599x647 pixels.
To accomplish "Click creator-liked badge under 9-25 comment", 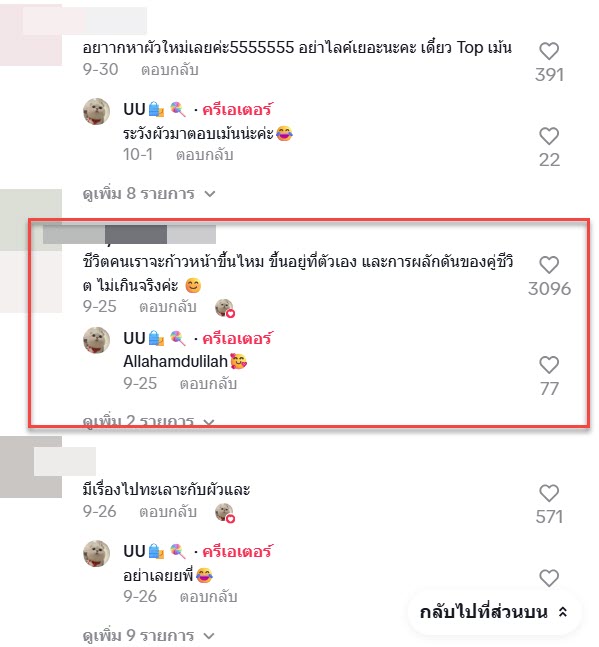I will (x=225, y=308).
